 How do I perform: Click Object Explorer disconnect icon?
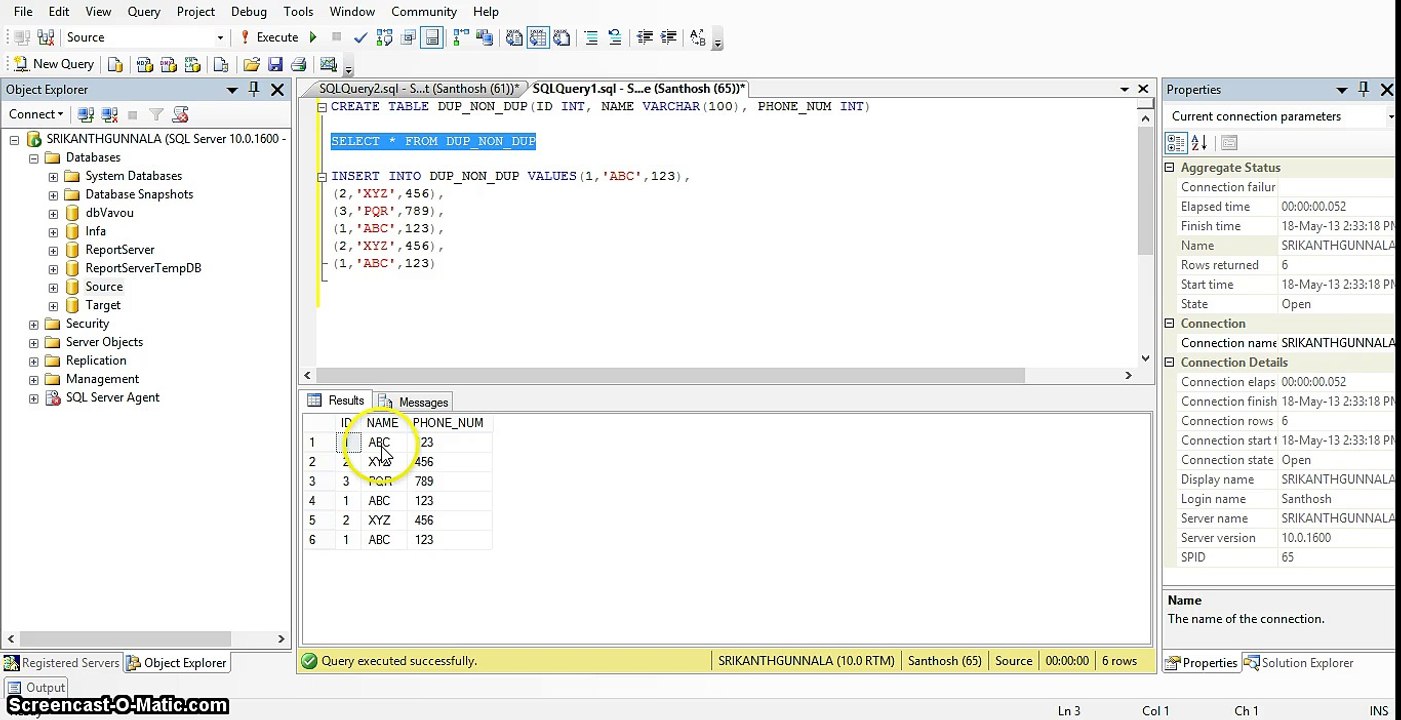coord(109,115)
